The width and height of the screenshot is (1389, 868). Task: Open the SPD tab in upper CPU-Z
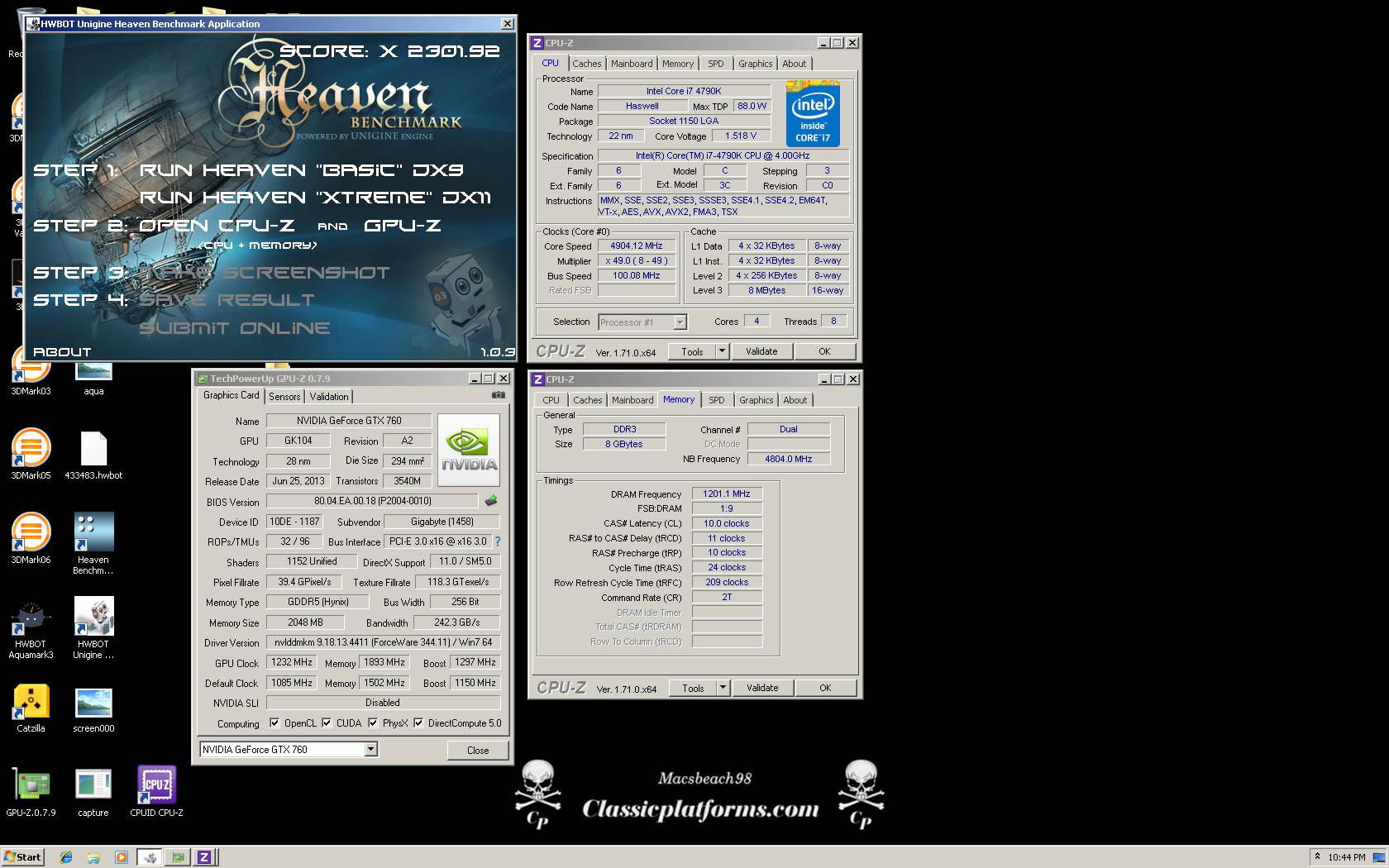(x=716, y=64)
